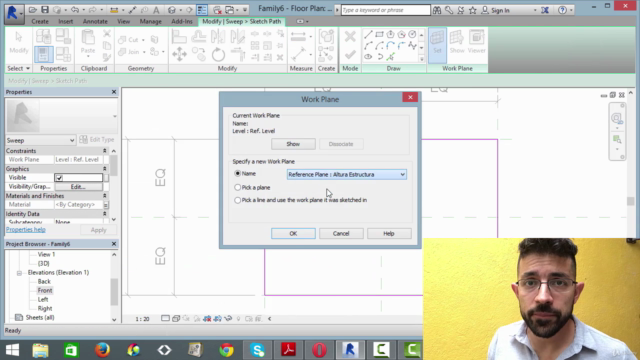Select the Back elevation in Project Browser

coord(44,282)
